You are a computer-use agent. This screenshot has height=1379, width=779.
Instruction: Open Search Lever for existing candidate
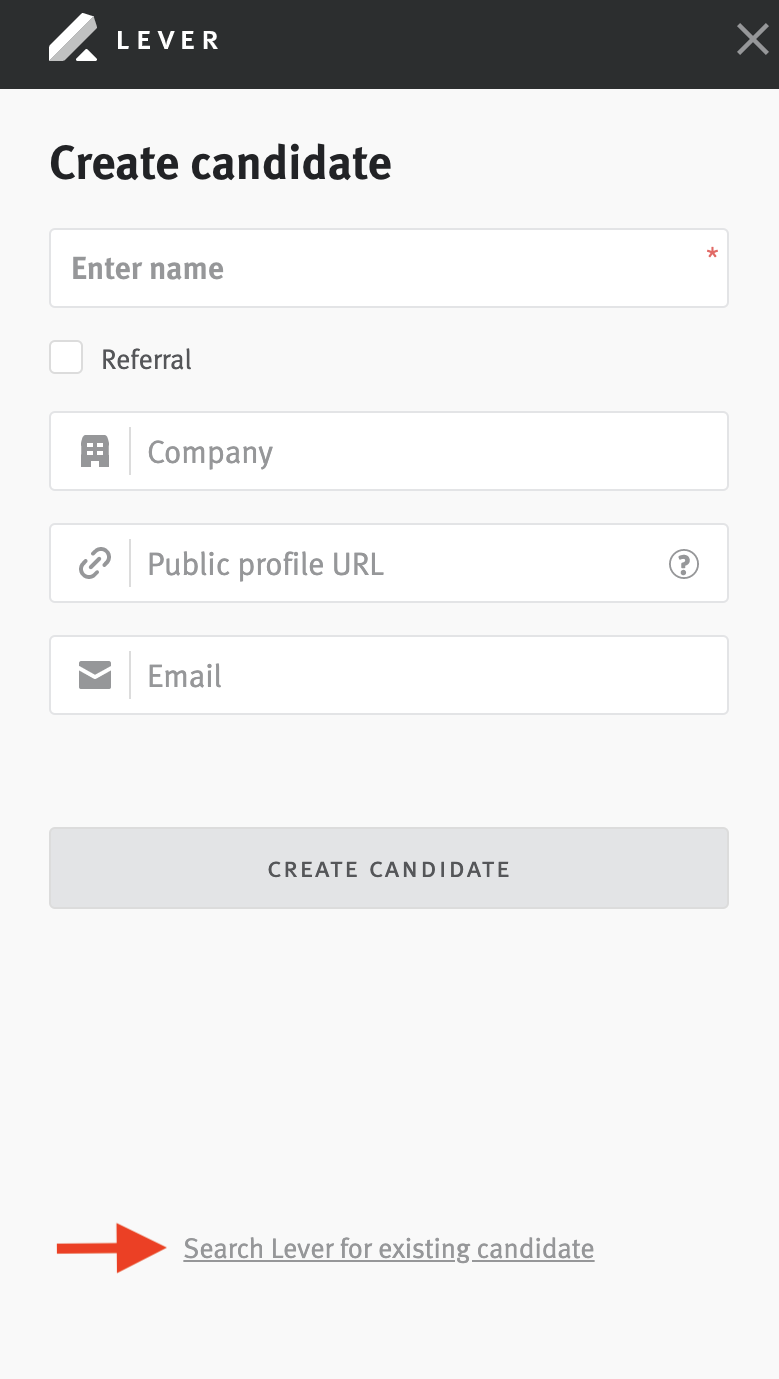(x=388, y=1248)
